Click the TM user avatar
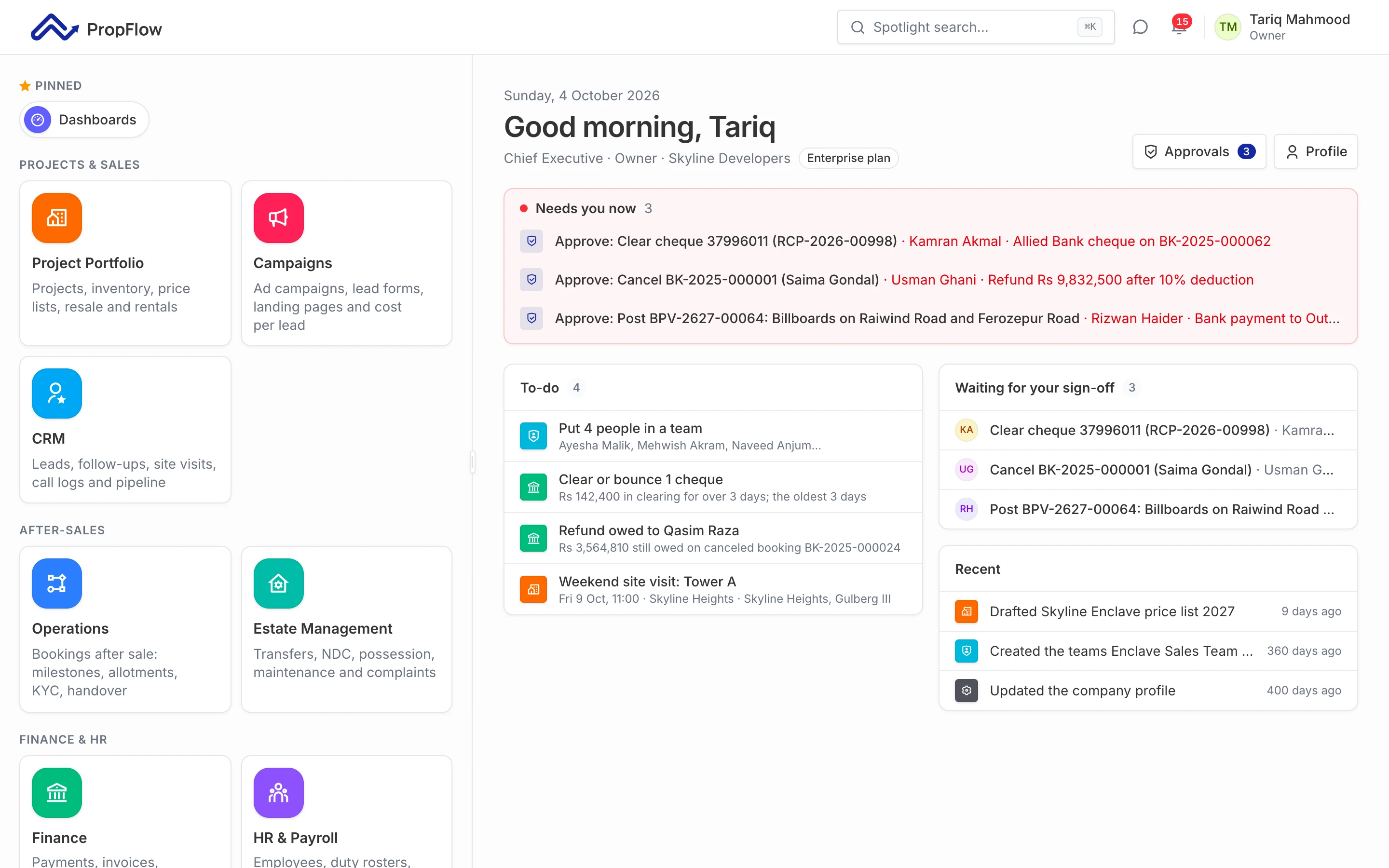The width and height of the screenshot is (1389, 868). (x=1228, y=27)
